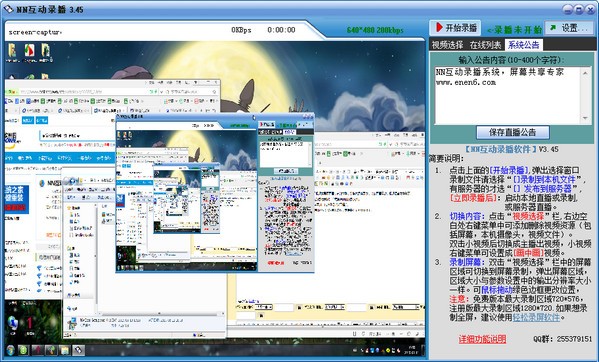The height and width of the screenshot is (362, 599).
Task: Click the 0:00:00 elapsed time readout
Action: 281,30
